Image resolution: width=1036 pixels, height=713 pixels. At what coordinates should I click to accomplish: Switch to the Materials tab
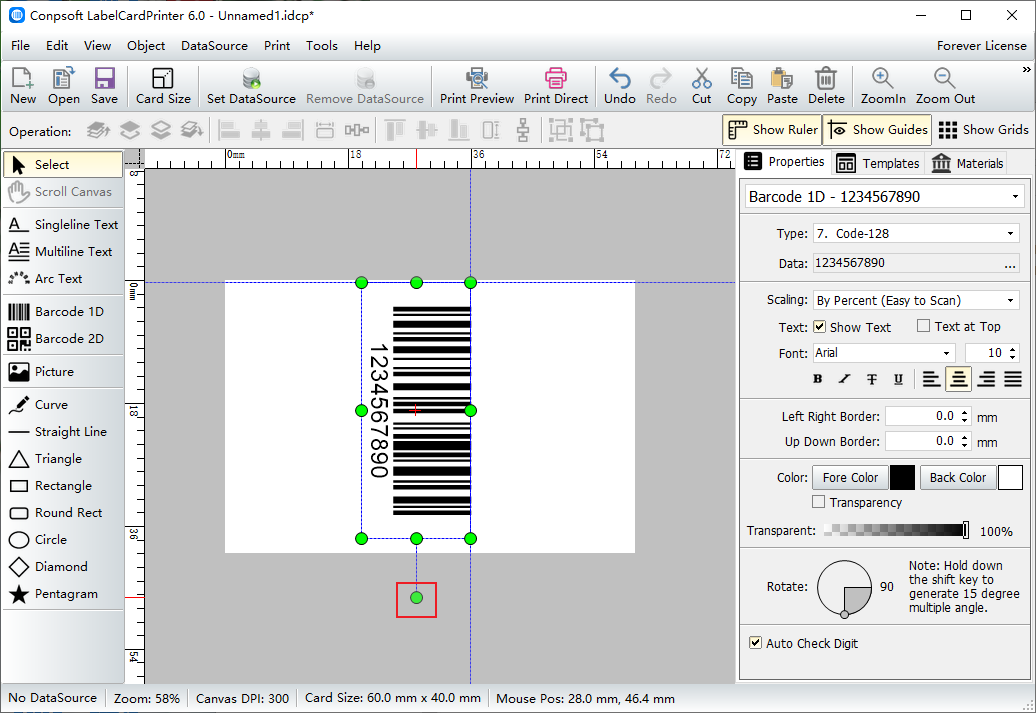tap(967, 163)
